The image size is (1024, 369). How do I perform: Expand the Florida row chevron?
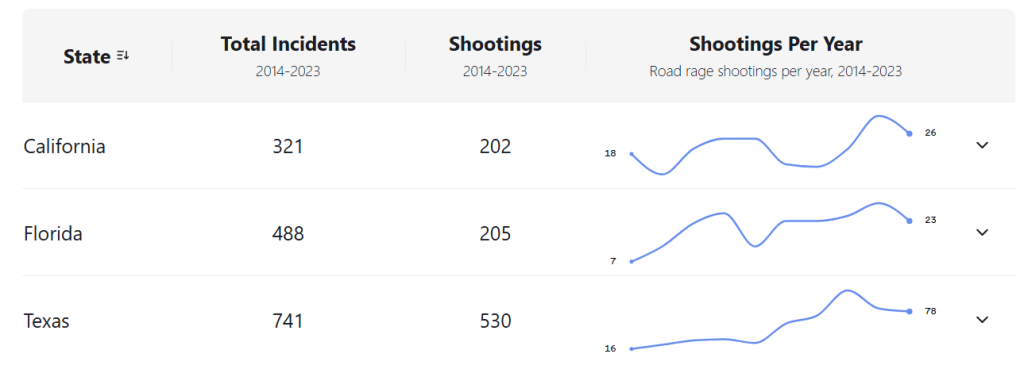[x=982, y=232]
